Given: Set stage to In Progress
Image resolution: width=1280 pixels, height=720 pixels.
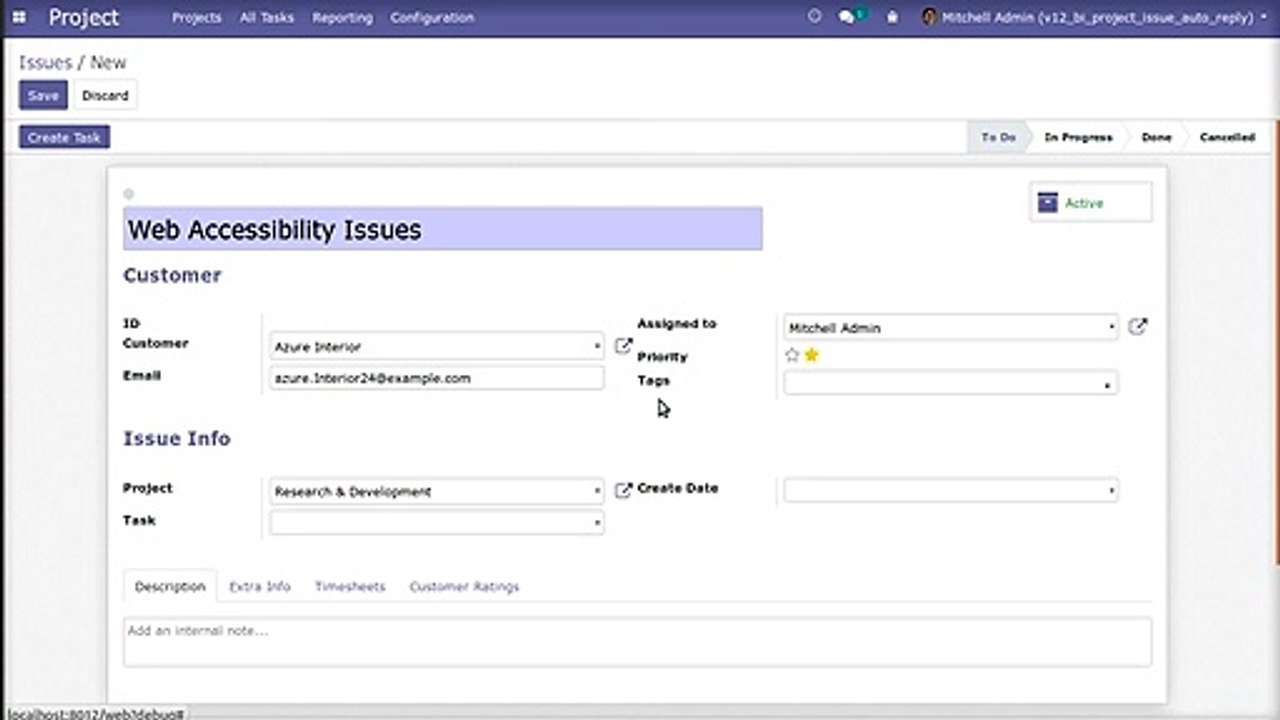Looking at the screenshot, I should pos(1078,137).
